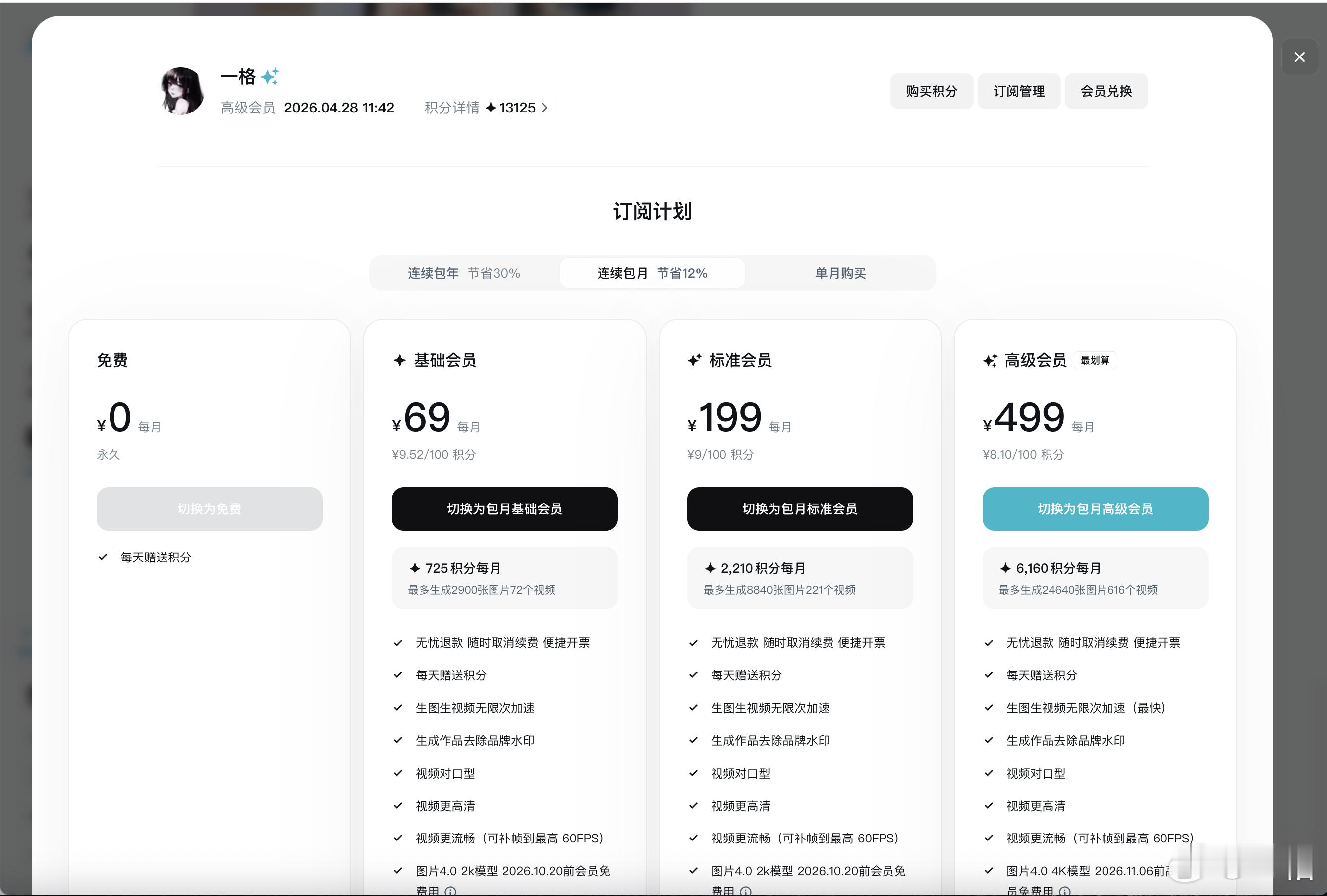Click the ✦ points icon before 13125
This screenshot has width=1327, height=896.
pyautogui.click(x=492, y=108)
